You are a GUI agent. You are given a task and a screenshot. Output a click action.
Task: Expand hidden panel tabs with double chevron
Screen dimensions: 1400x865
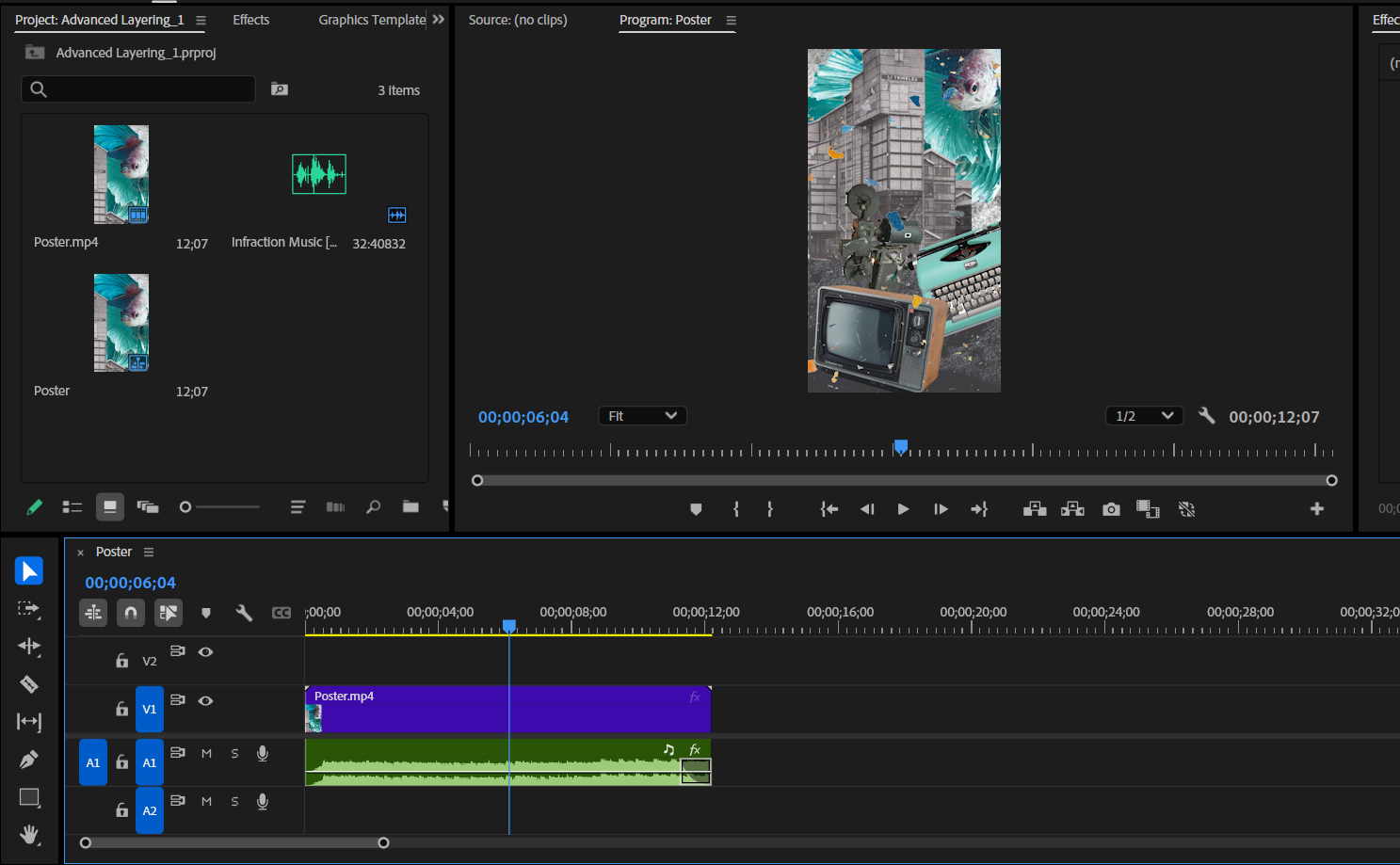[x=438, y=20]
